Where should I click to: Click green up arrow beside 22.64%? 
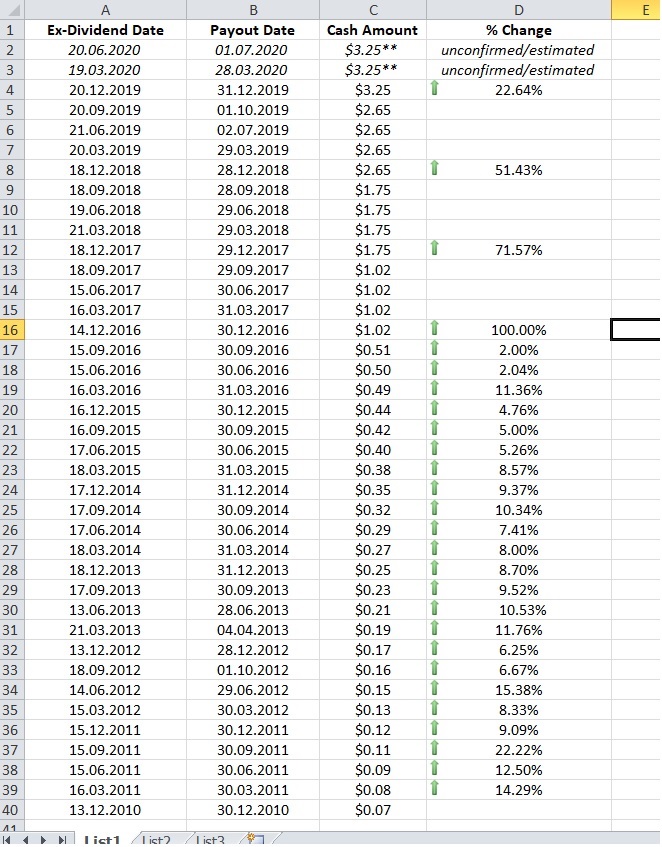pyautogui.click(x=434, y=90)
